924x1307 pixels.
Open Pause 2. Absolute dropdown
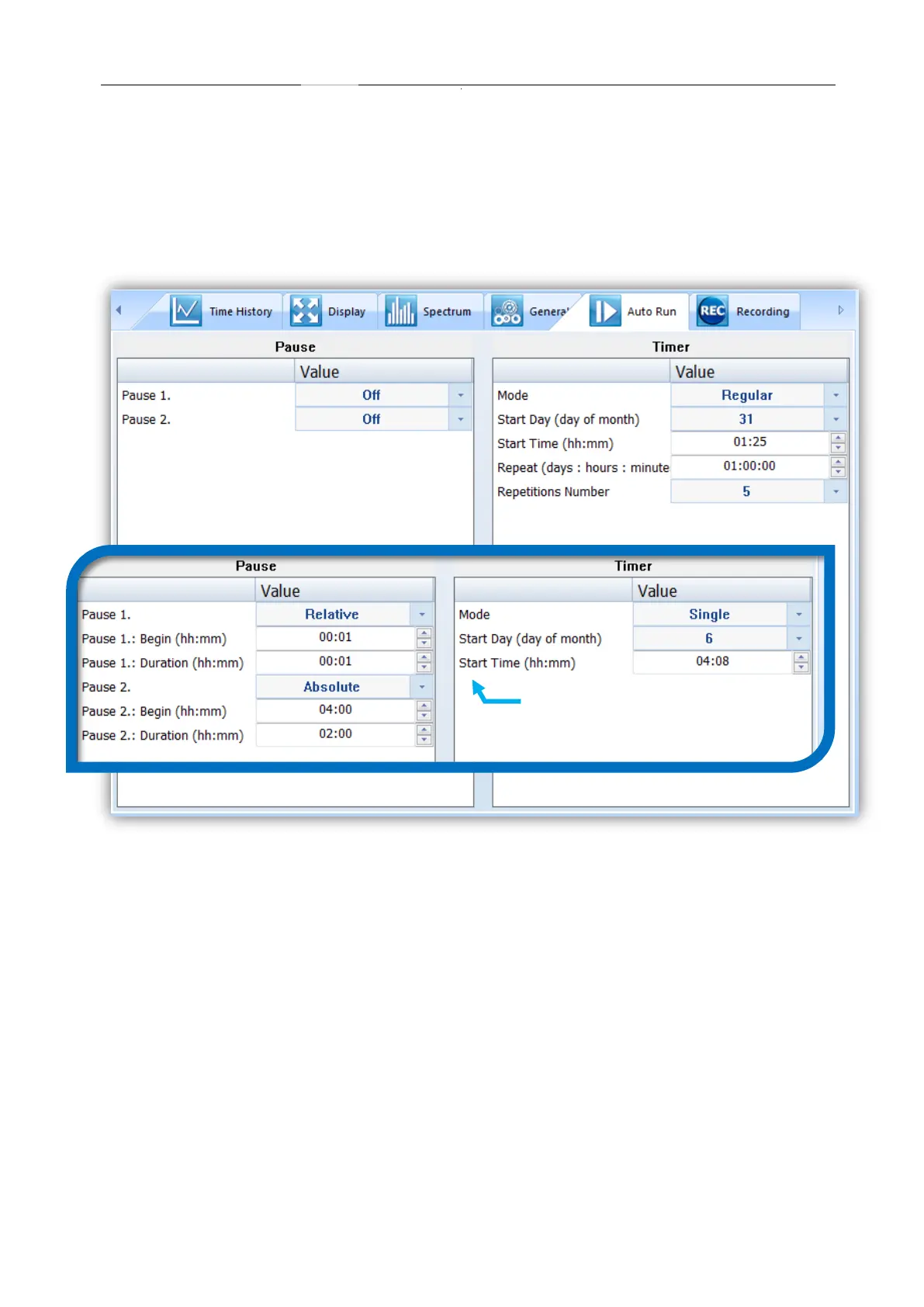[422, 687]
